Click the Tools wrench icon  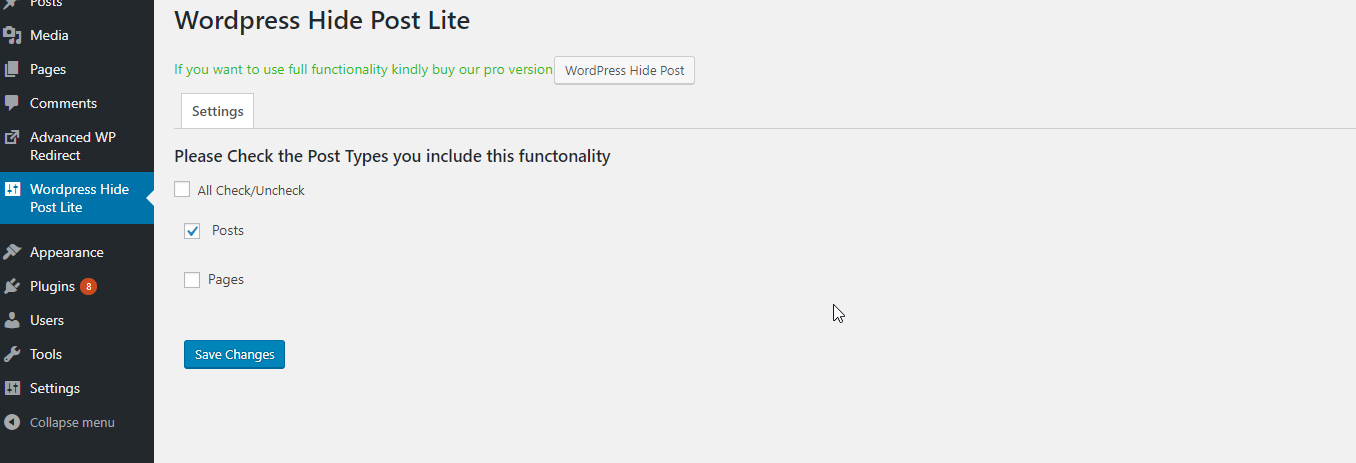pyautogui.click(x=12, y=354)
